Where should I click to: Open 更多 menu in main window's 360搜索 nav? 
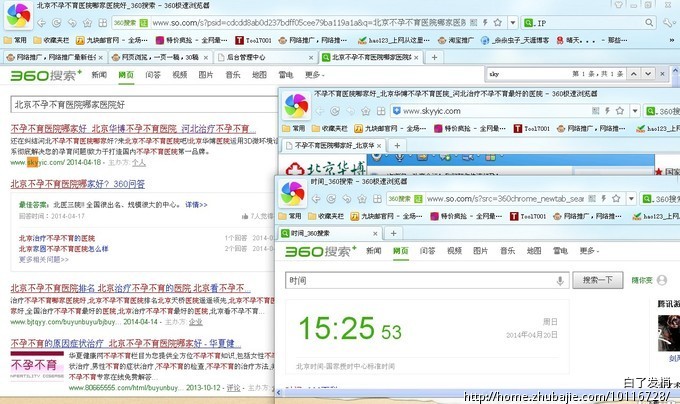(314, 75)
